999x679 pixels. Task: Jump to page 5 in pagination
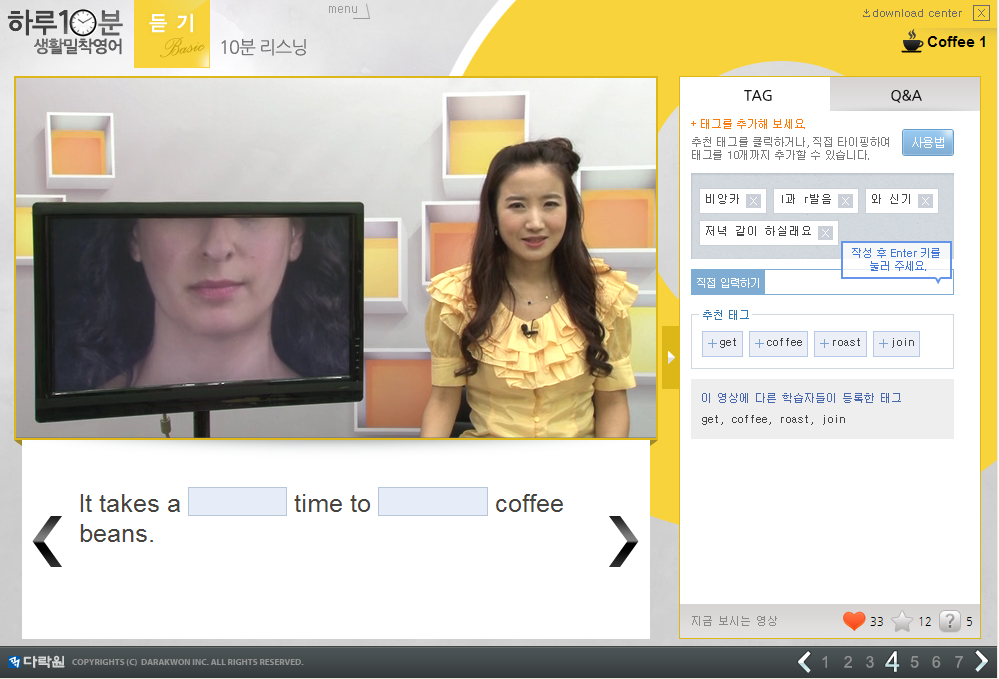914,662
